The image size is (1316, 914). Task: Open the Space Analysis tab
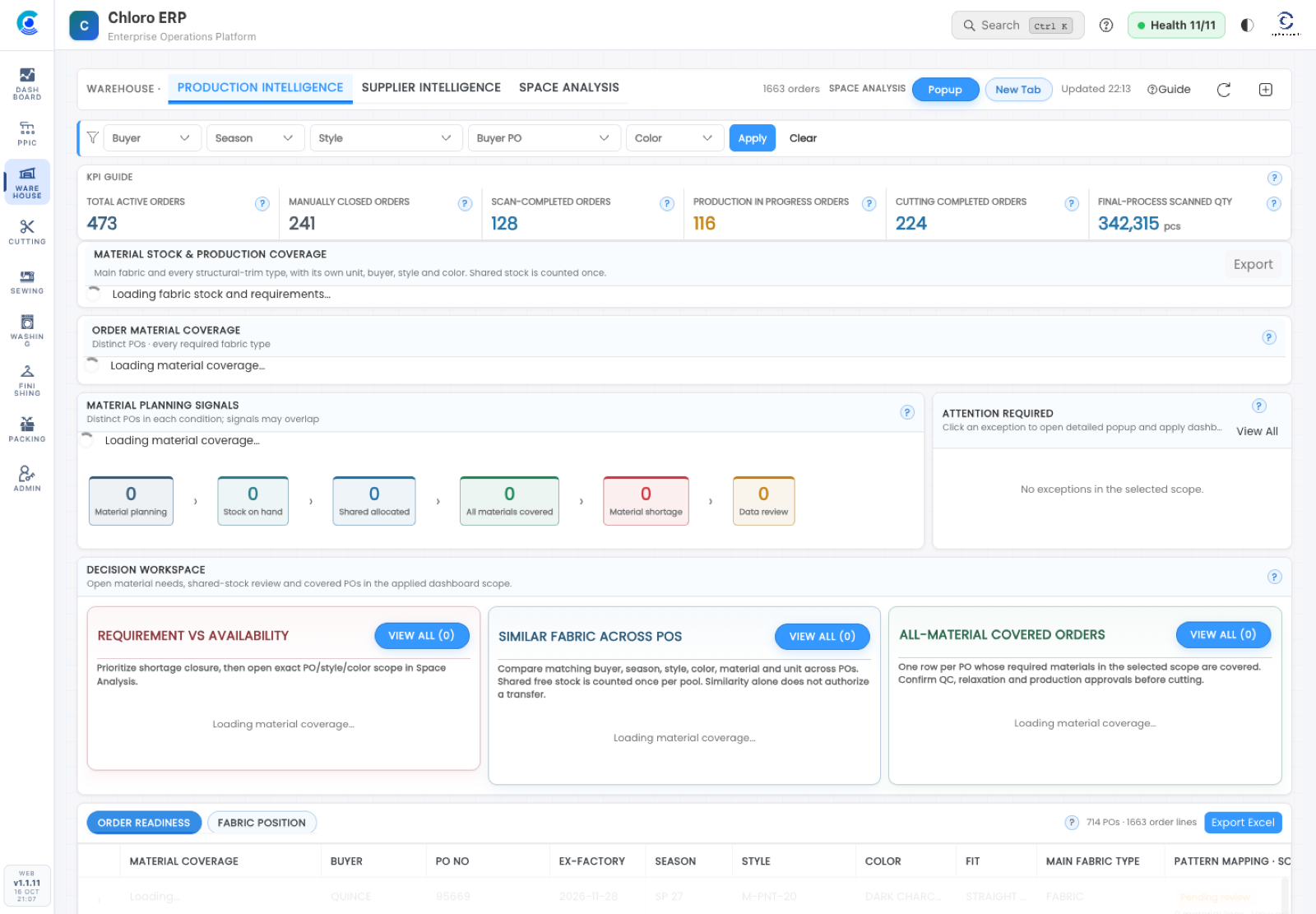coord(569,88)
